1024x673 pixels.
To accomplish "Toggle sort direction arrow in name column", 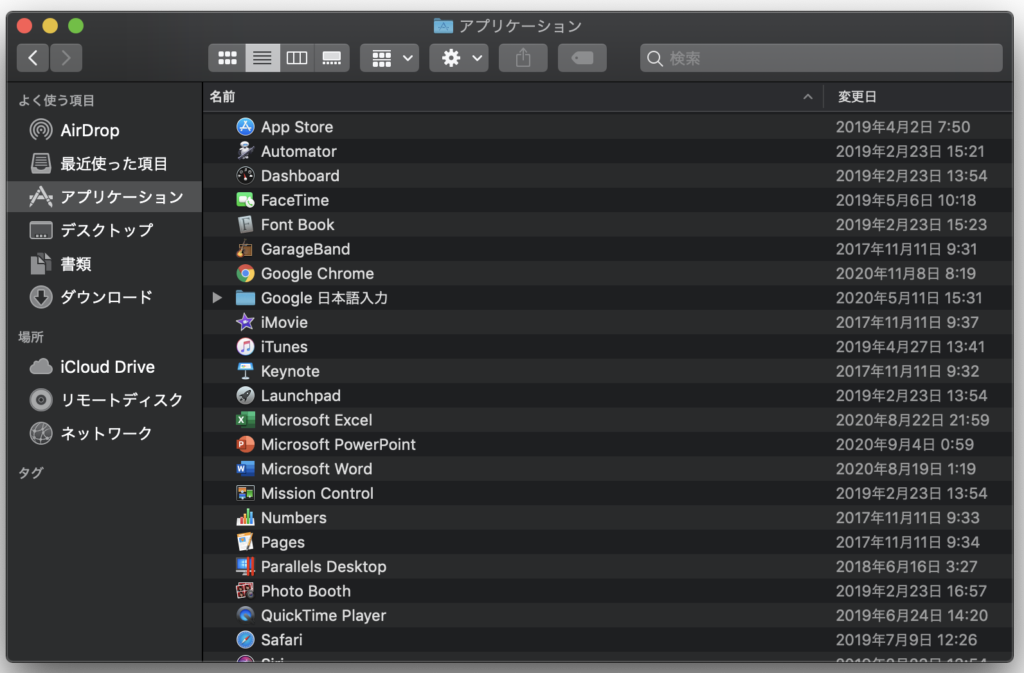I will click(x=808, y=97).
